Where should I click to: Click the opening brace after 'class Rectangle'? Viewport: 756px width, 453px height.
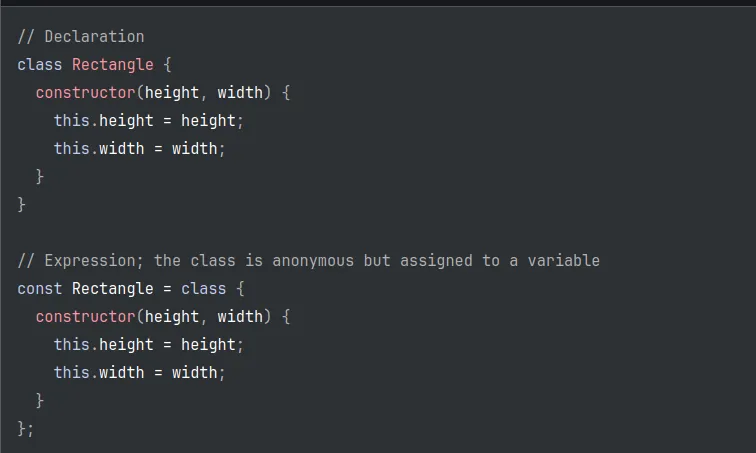point(167,65)
